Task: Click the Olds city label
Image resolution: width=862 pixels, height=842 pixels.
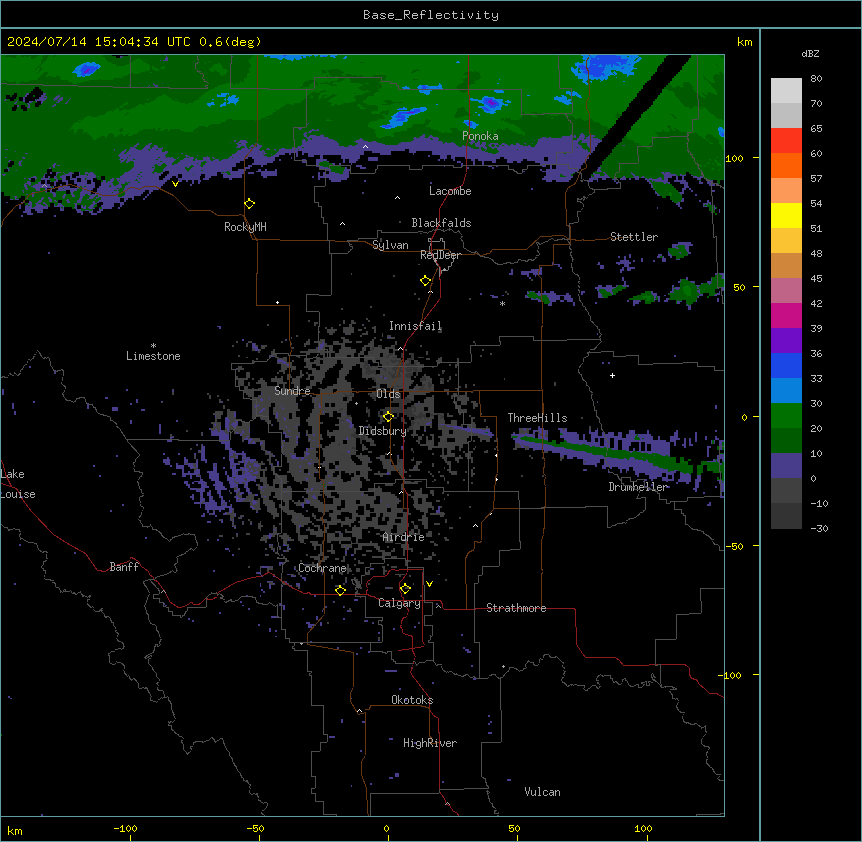Action: [389, 394]
